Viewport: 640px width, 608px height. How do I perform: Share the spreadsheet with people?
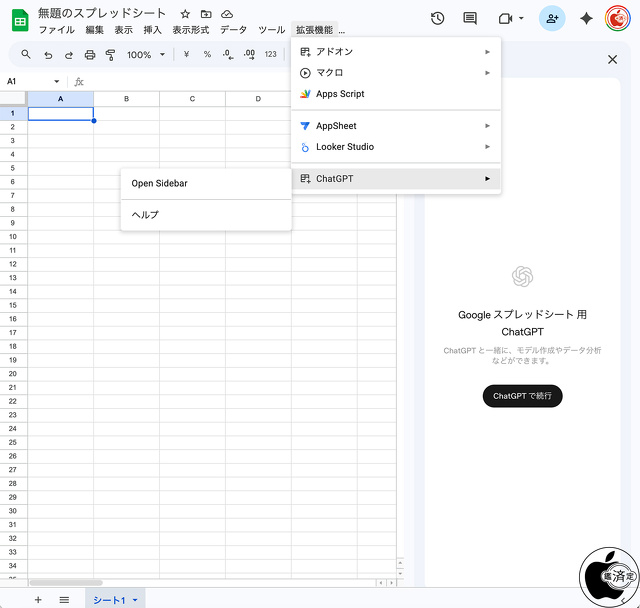[x=552, y=18]
